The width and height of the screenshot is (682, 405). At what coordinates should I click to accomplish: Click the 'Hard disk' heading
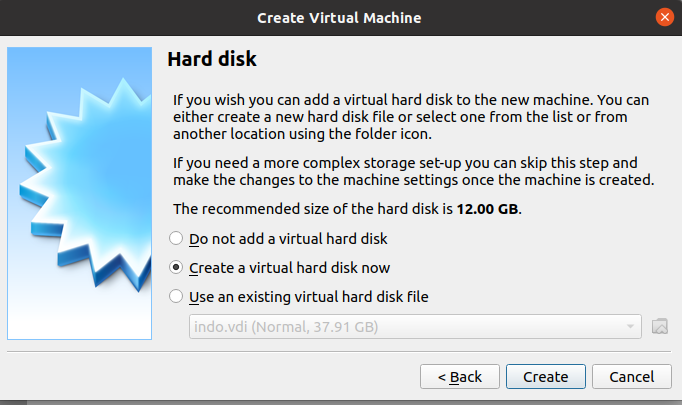(x=212, y=59)
